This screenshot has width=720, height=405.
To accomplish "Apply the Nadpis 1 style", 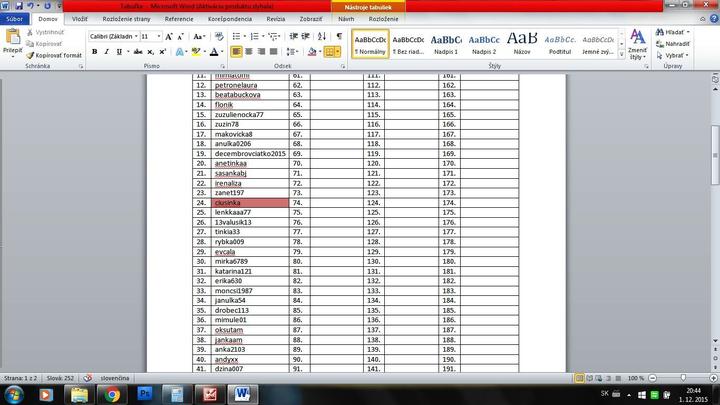I will (446, 44).
